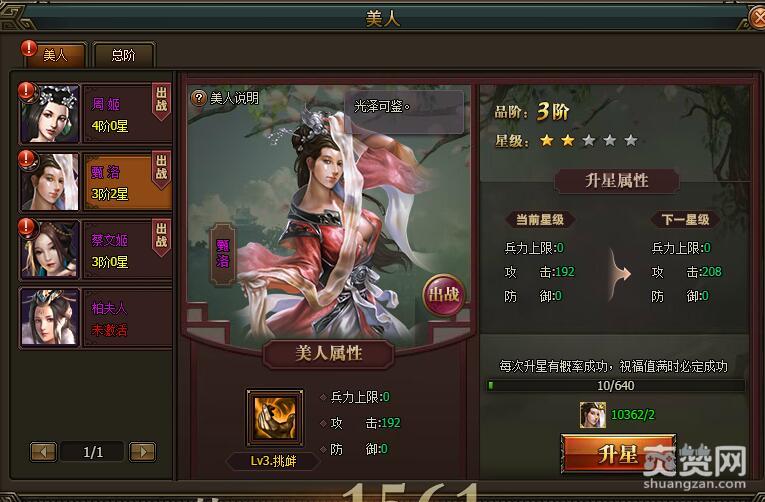The height and width of the screenshot is (502, 765).
Task: Click the upgrade material portrait icon beside 10362/2
Action: [x=593, y=415]
